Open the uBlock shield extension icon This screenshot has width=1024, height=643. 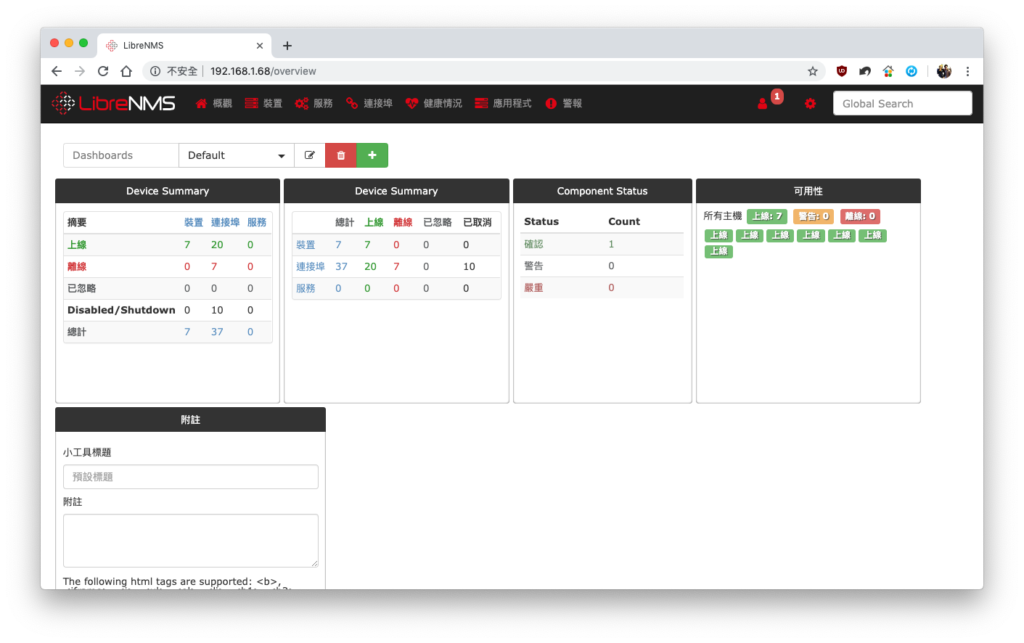(841, 71)
